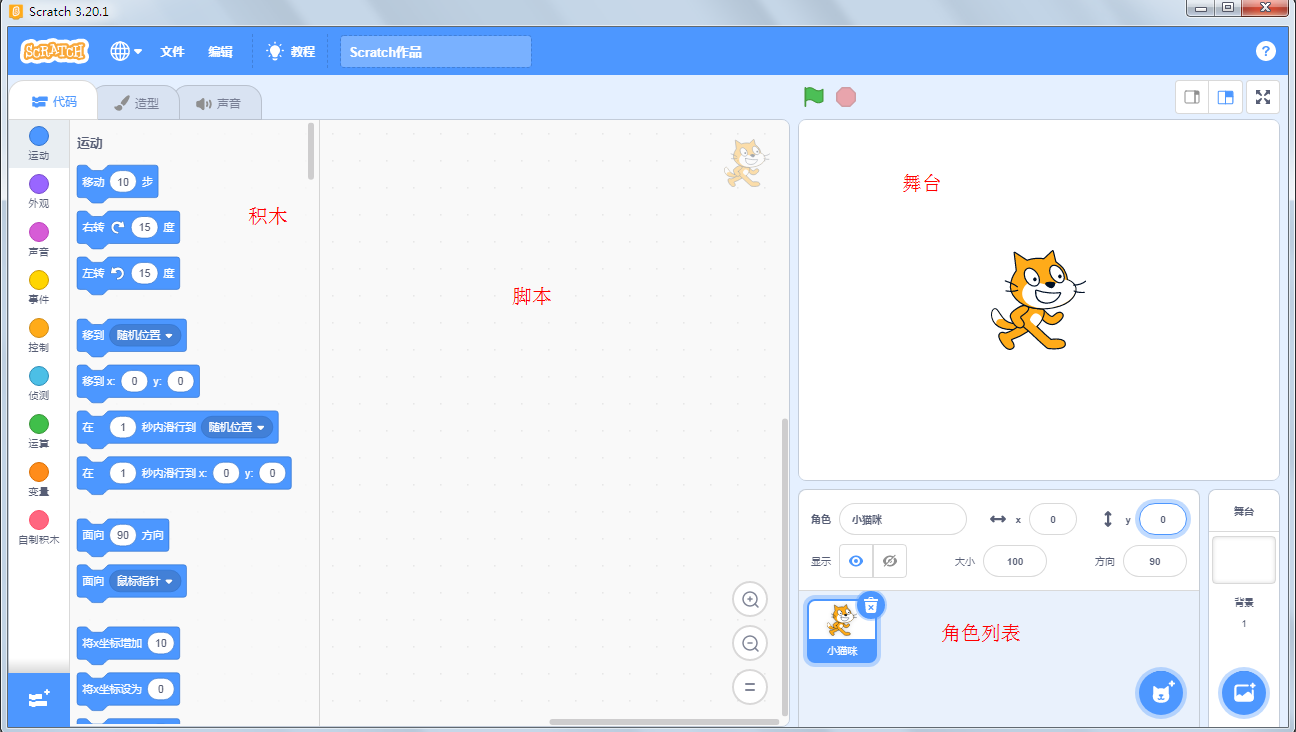Viewport: 1296px width, 732px height.
Task: Expand 随机位置 dropdown in 移到 block
Action: click(146, 335)
